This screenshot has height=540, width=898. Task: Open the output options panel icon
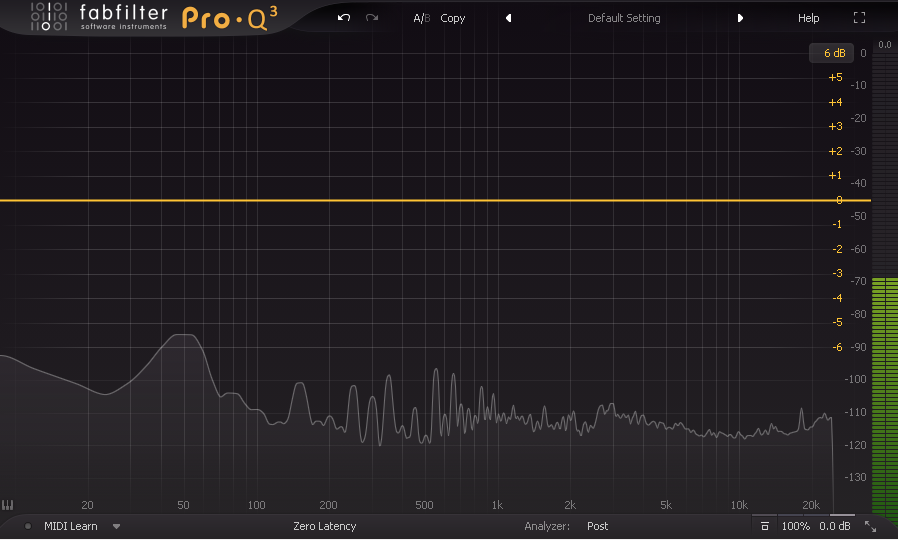(x=765, y=526)
